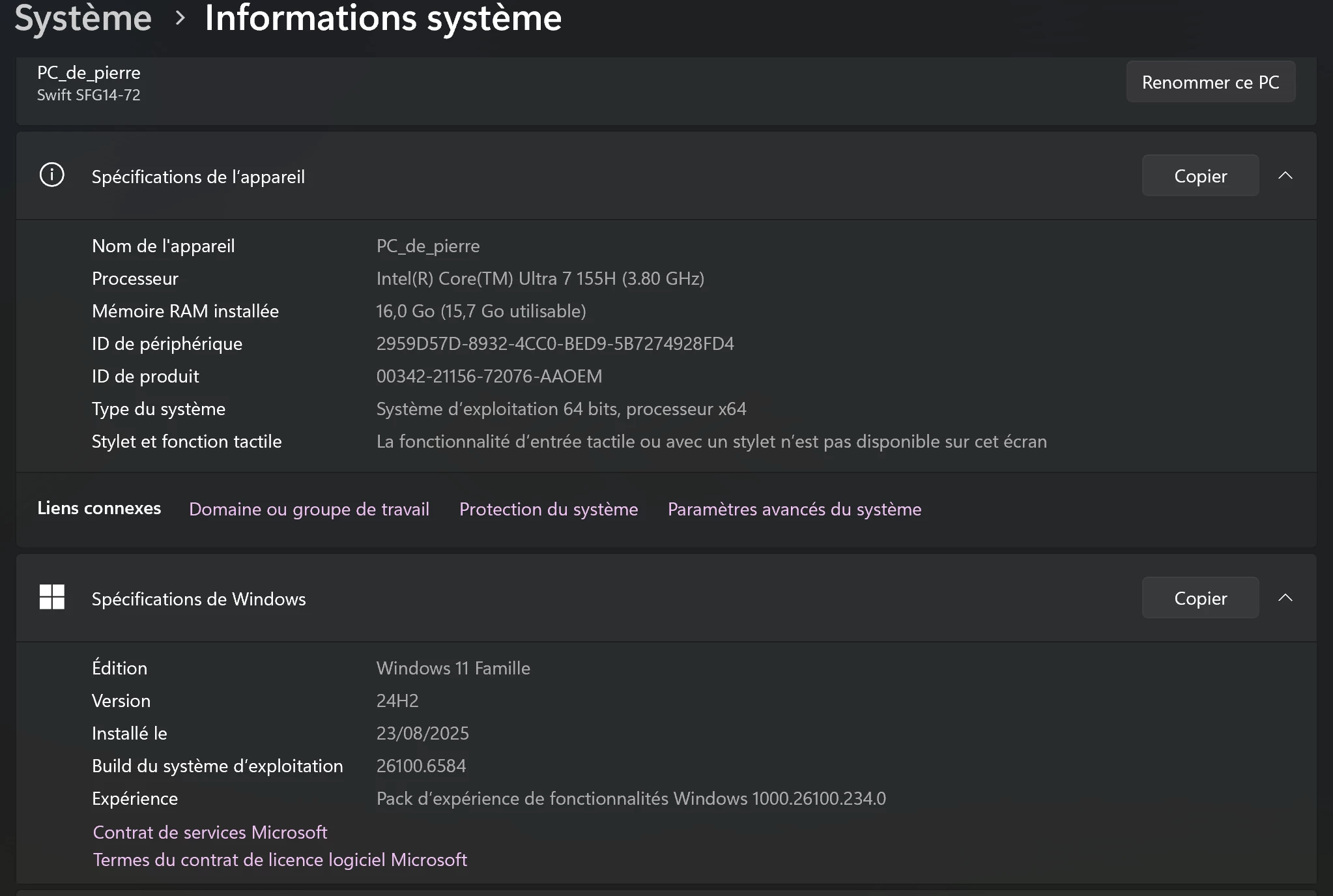Image resolution: width=1333 pixels, height=896 pixels.
Task: Copy Windows specifications with the Copier button
Action: pos(1200,598)
